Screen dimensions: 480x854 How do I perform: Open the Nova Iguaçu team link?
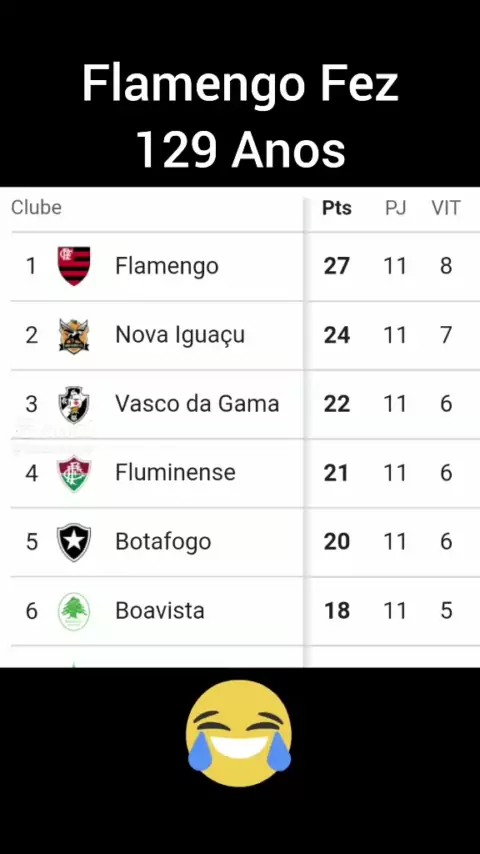click(180, 336)
